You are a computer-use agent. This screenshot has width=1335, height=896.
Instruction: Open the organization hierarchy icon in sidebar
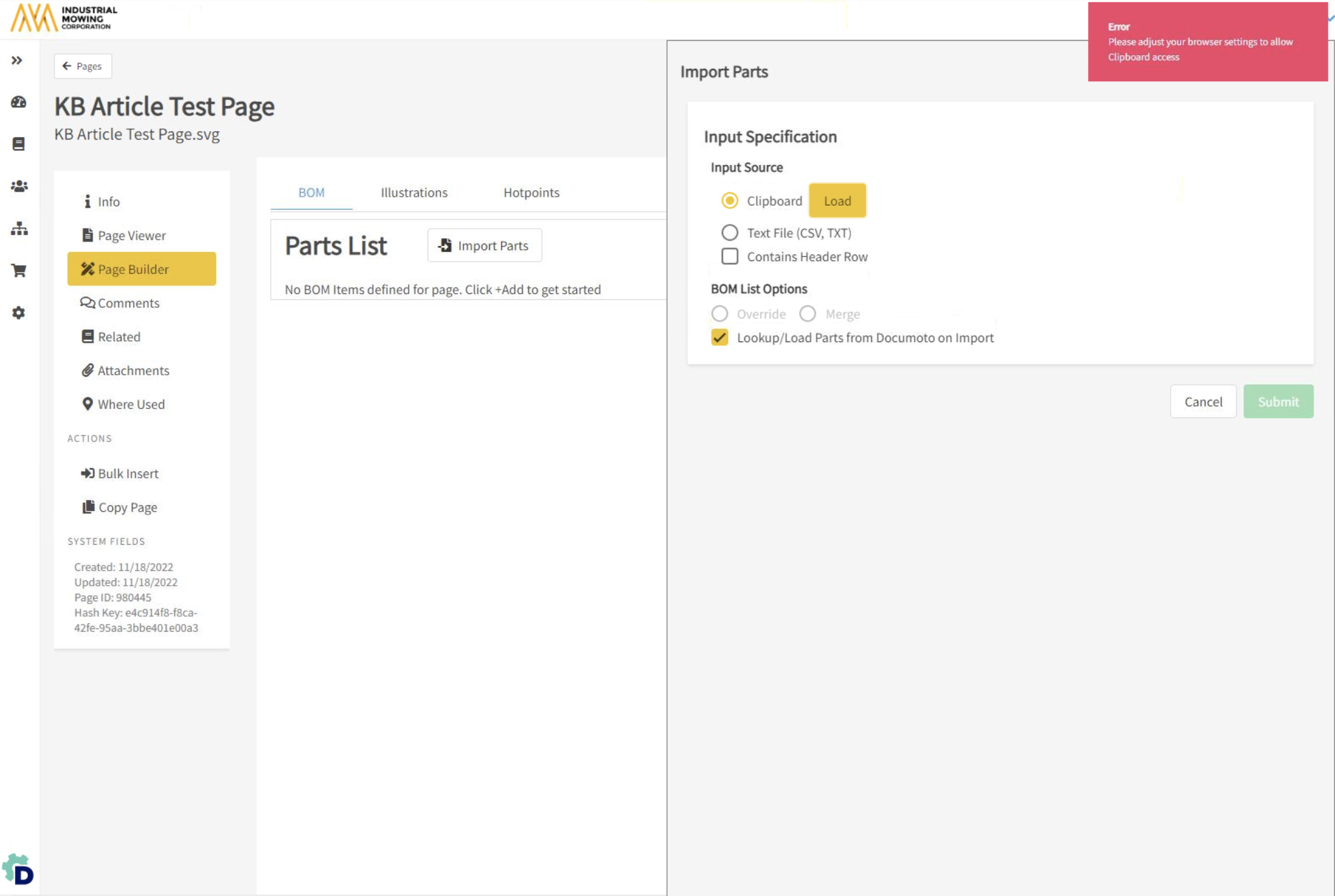click(x=19, y=229)
